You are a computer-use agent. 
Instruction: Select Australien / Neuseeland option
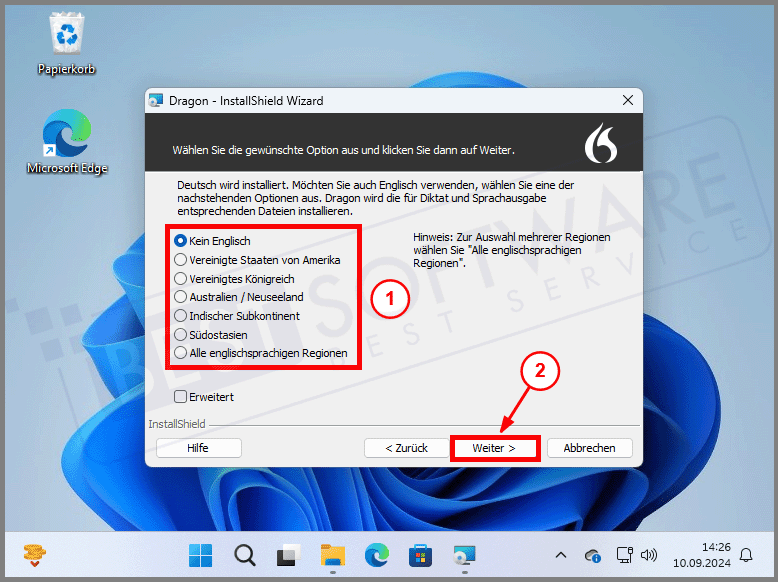(x=239, y=297)
